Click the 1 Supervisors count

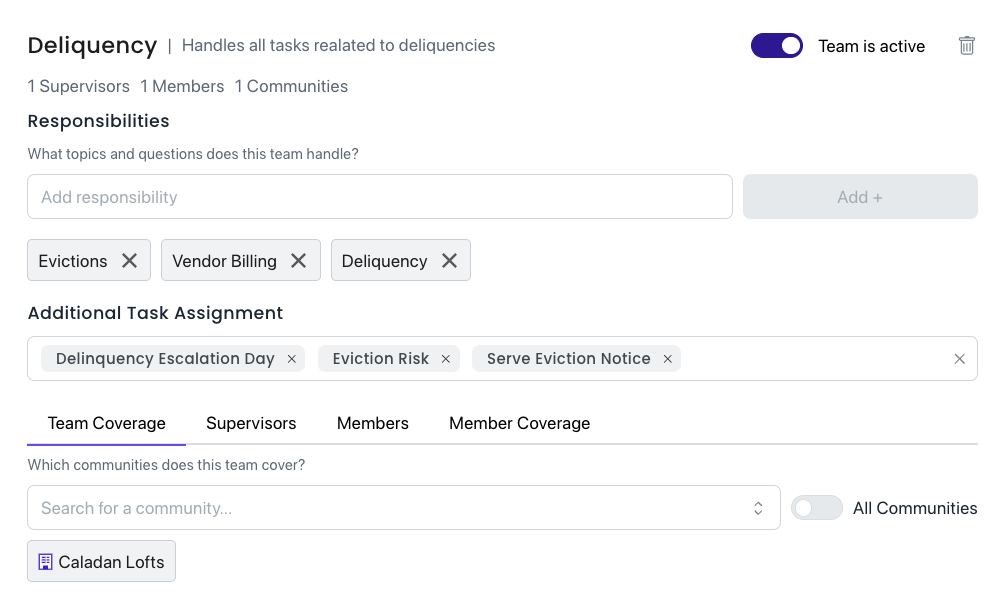coord(78,86)
